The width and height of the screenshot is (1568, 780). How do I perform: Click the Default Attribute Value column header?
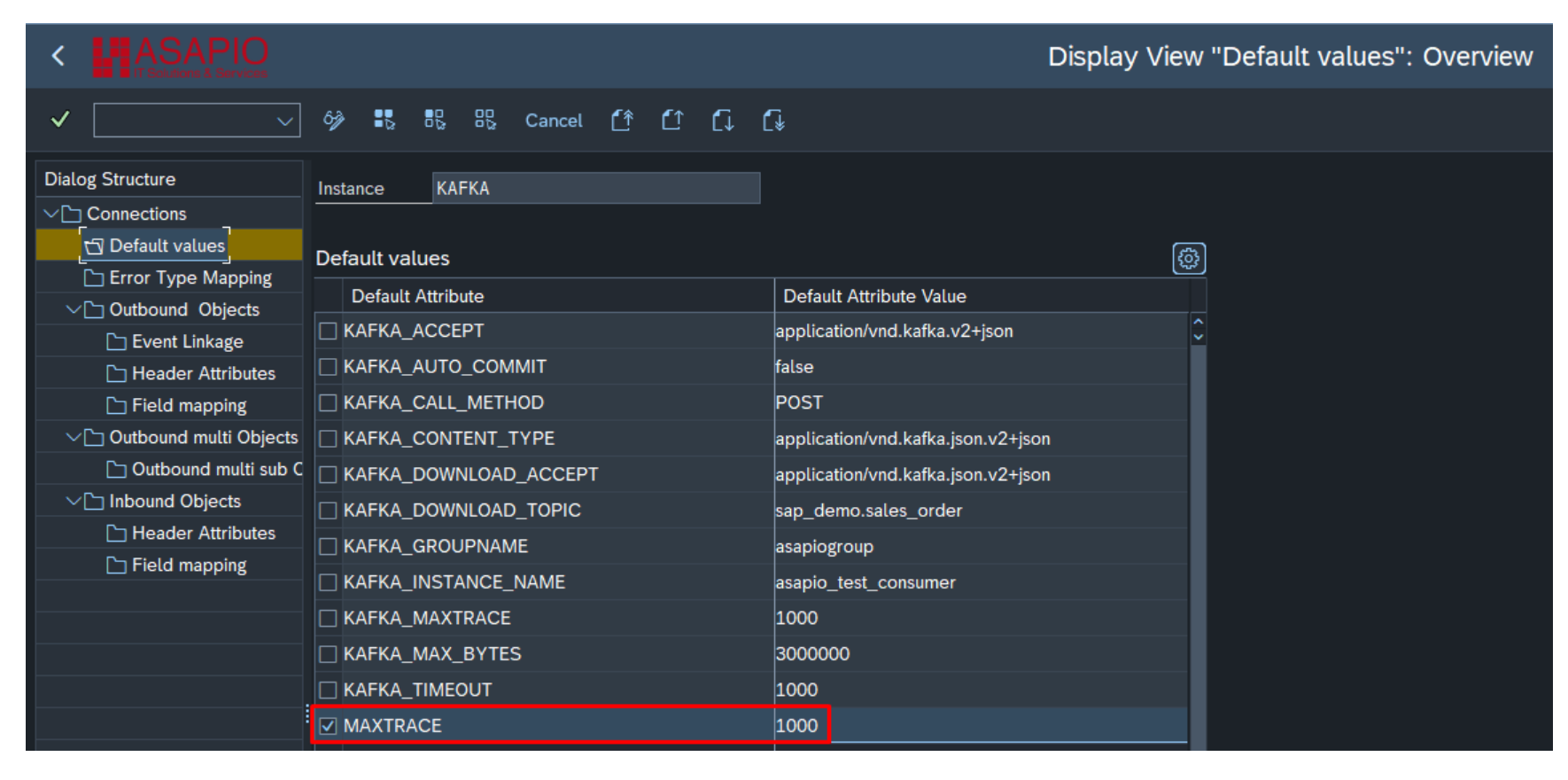tap(982, 296)
